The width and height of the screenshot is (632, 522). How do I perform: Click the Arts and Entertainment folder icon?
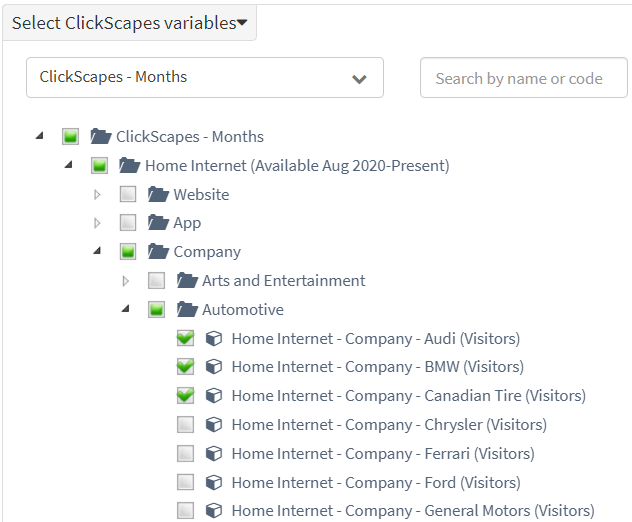[x=187, y=281]
